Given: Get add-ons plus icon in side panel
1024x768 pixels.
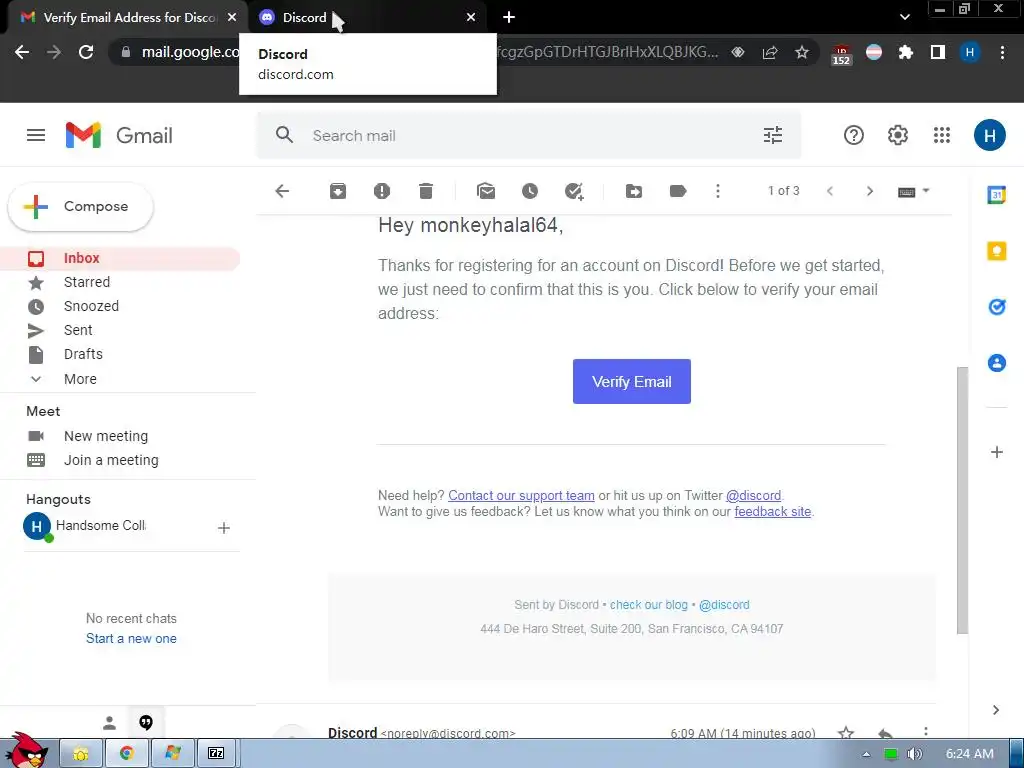Looking at the screenshot, I should pos(997,452).
